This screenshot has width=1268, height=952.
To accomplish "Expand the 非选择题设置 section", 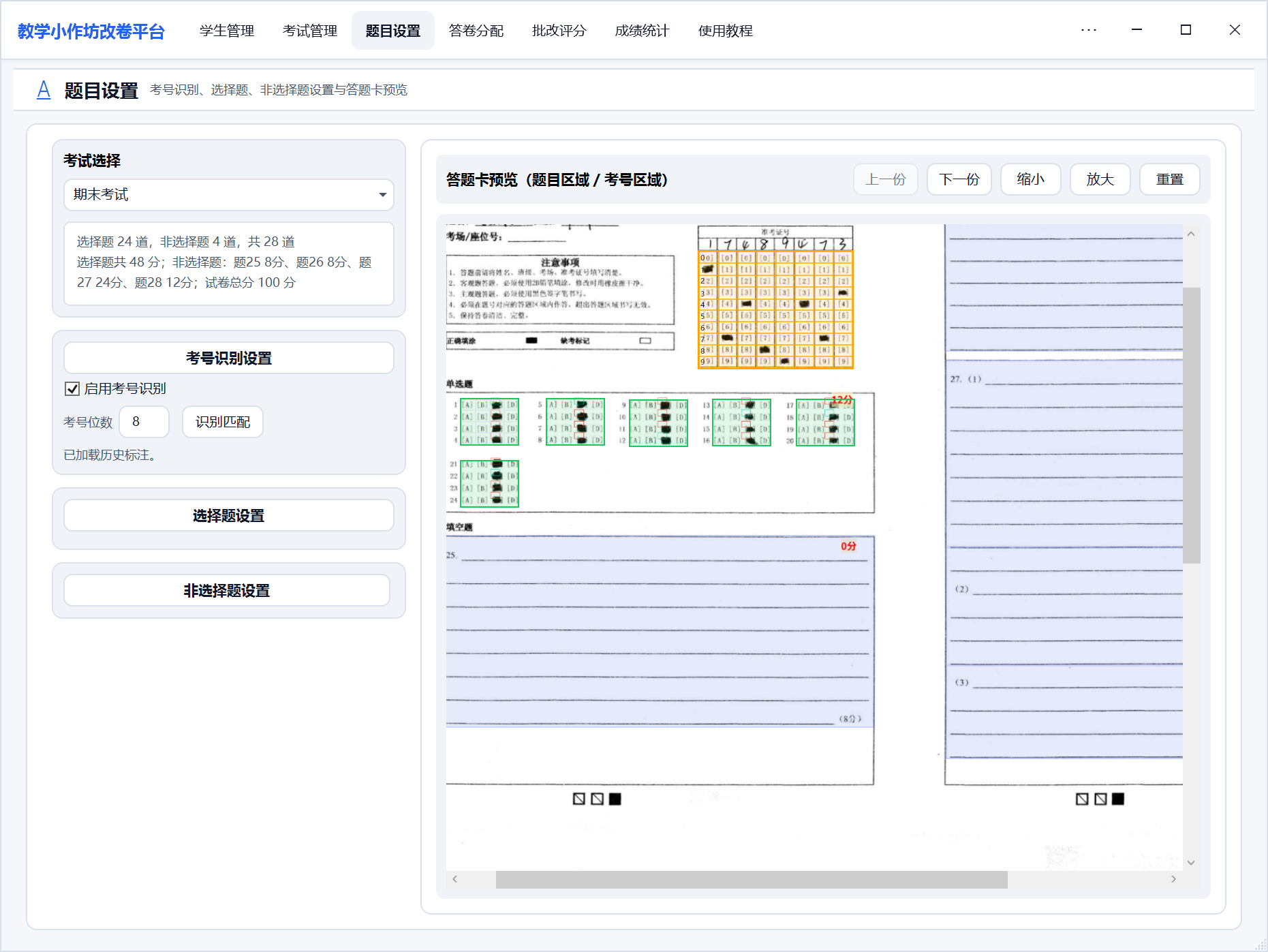I will click(x=227, y=591).
